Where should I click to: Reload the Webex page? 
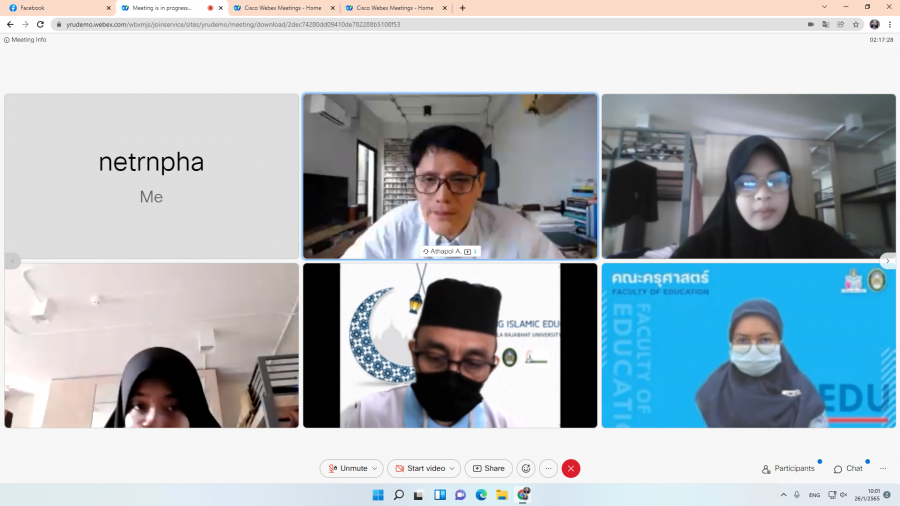(x=40, y=24)
